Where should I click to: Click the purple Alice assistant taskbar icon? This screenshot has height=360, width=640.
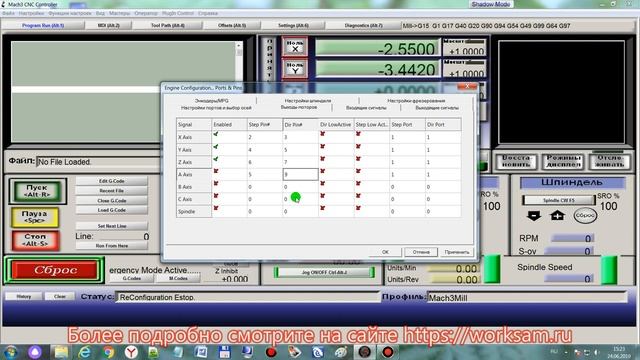[x=35, y=352]
